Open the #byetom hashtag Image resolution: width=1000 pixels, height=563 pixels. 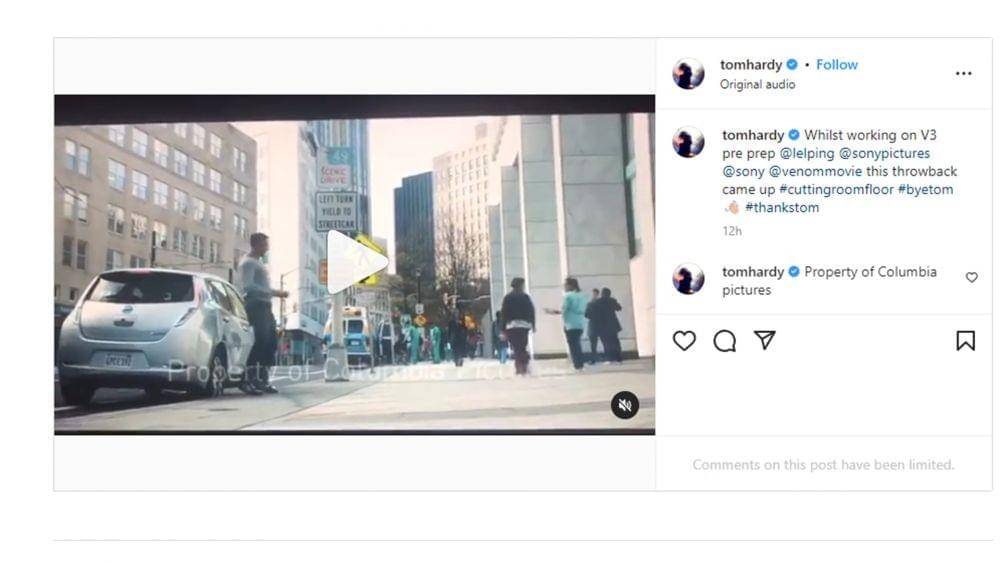(925, 189)
